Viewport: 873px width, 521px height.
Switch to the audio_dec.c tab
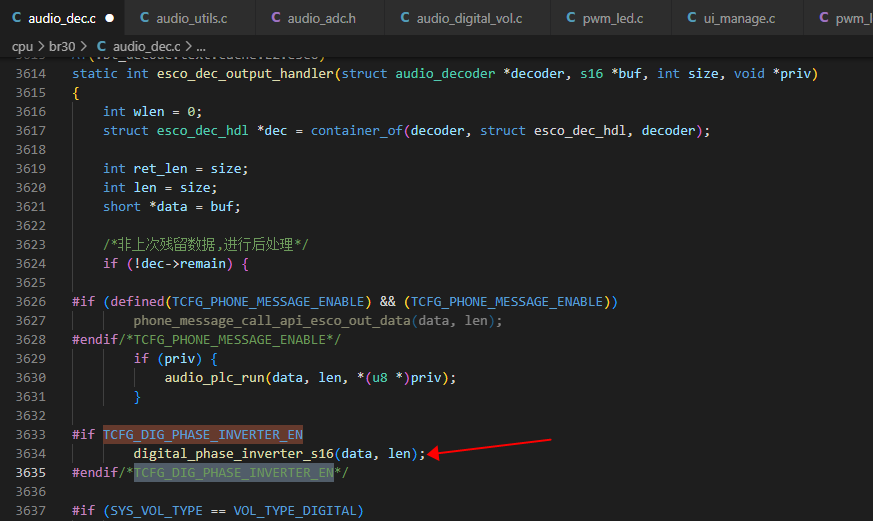point(62,18)
